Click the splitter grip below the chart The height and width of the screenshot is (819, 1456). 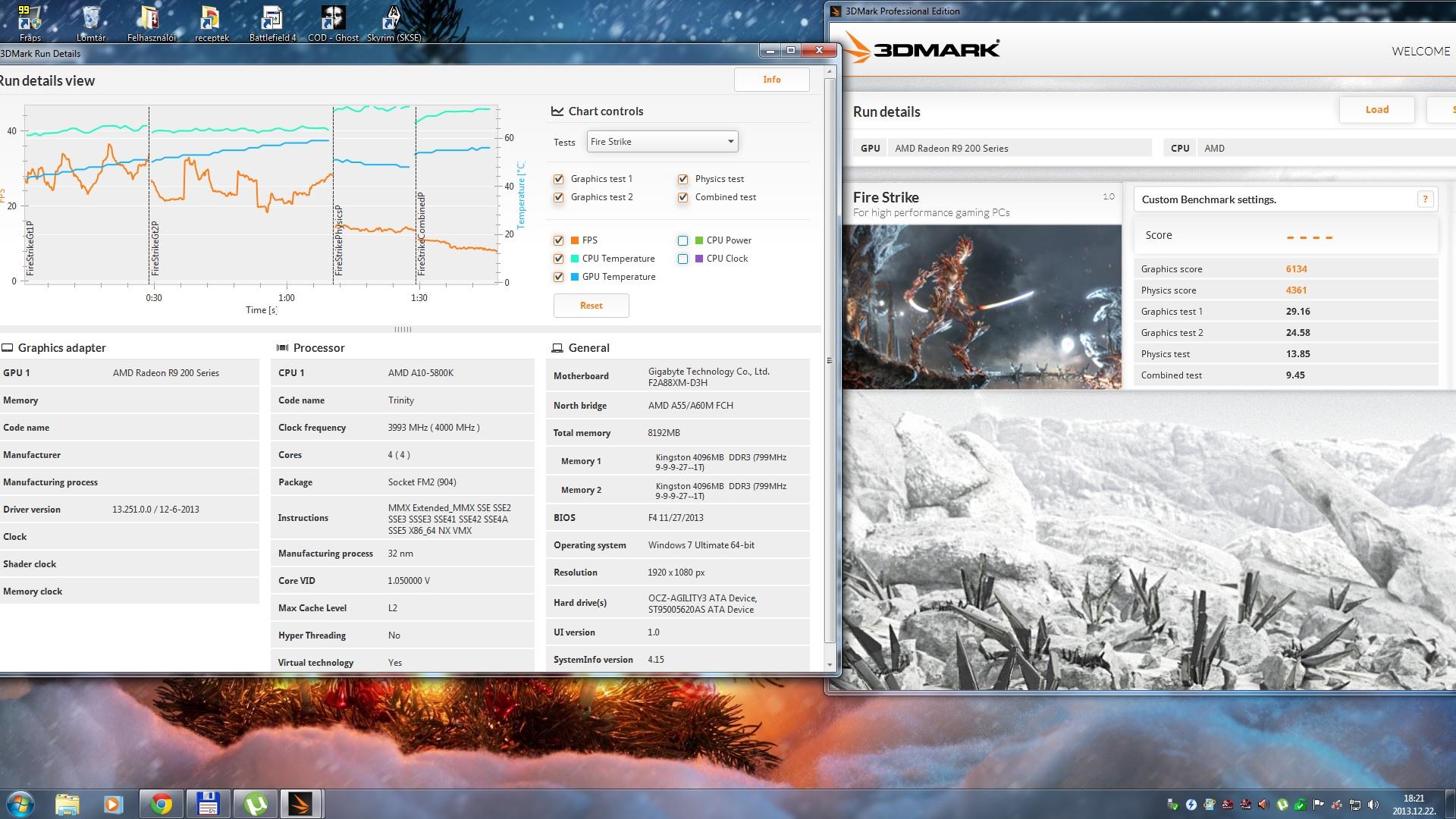tap(403, 329)
